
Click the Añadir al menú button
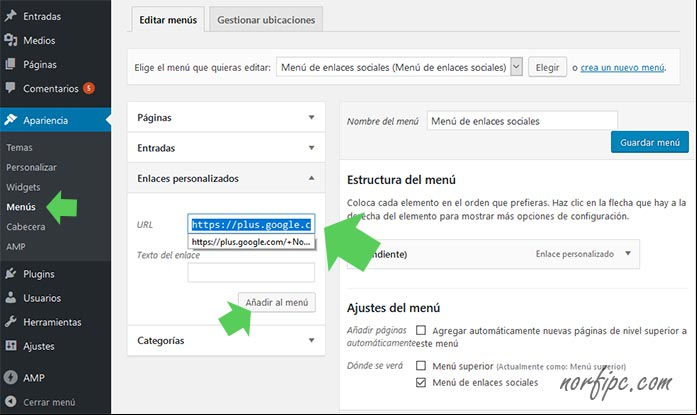276,302
